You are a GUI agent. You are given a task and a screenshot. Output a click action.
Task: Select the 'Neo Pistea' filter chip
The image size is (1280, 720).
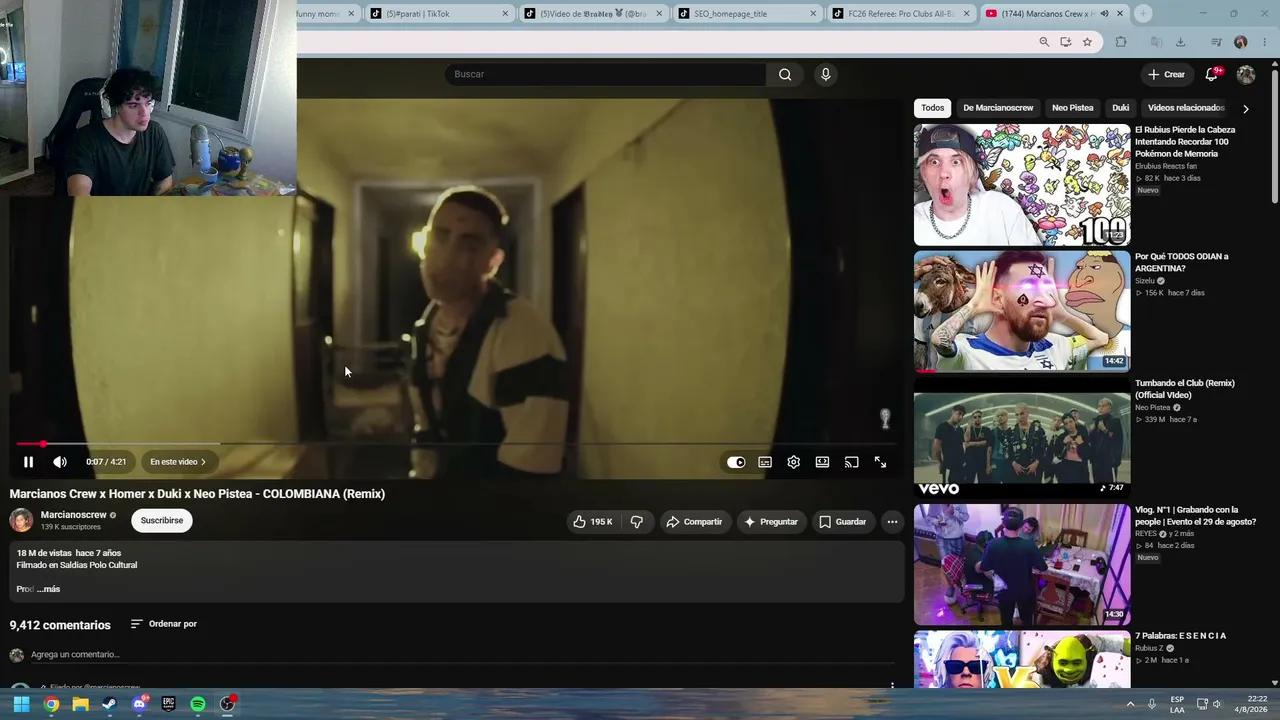coord(1072,108)
